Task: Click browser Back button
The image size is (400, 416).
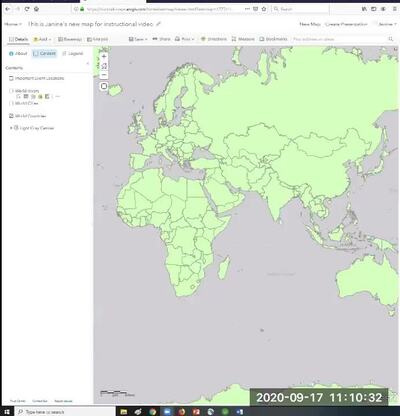Action: (7, 9)
